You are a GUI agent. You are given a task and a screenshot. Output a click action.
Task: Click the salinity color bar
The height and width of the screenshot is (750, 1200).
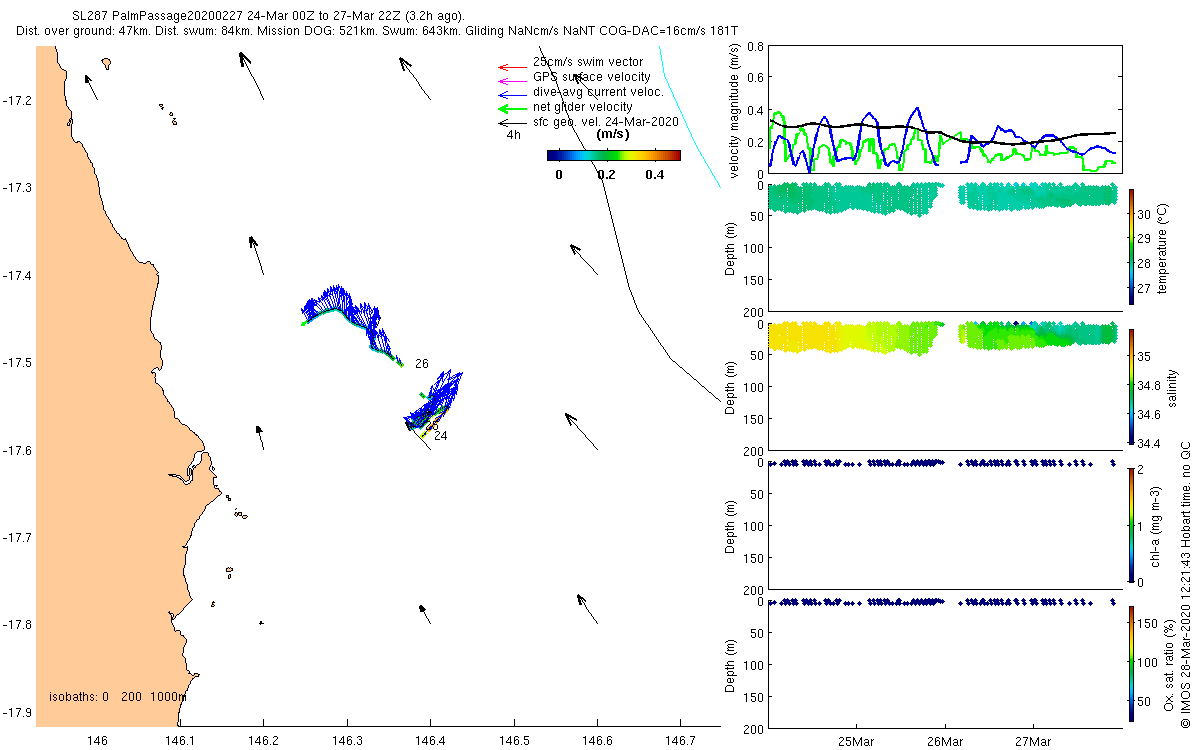[1131, 386]
